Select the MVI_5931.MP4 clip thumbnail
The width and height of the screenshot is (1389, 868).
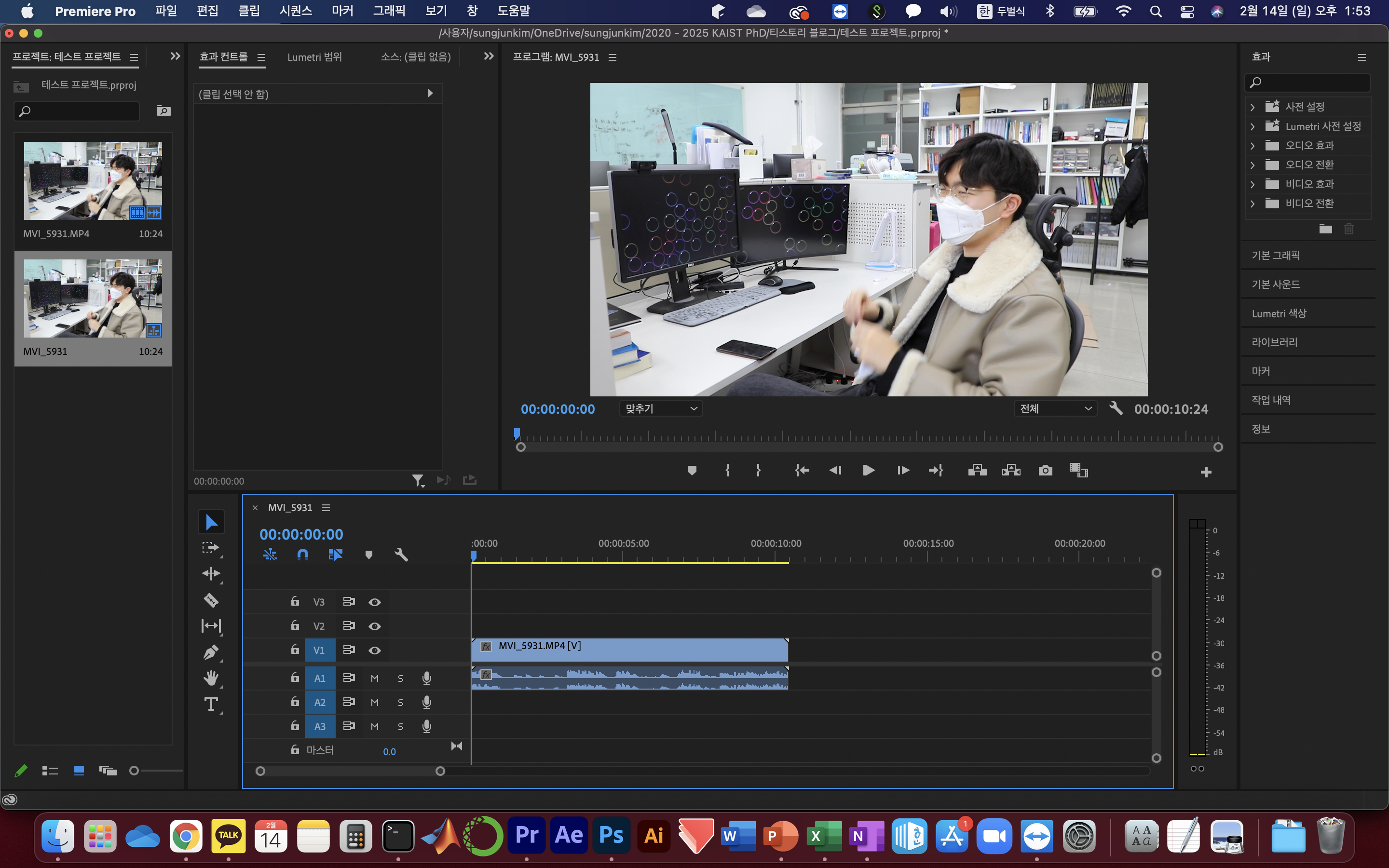[x=93, y=181]
